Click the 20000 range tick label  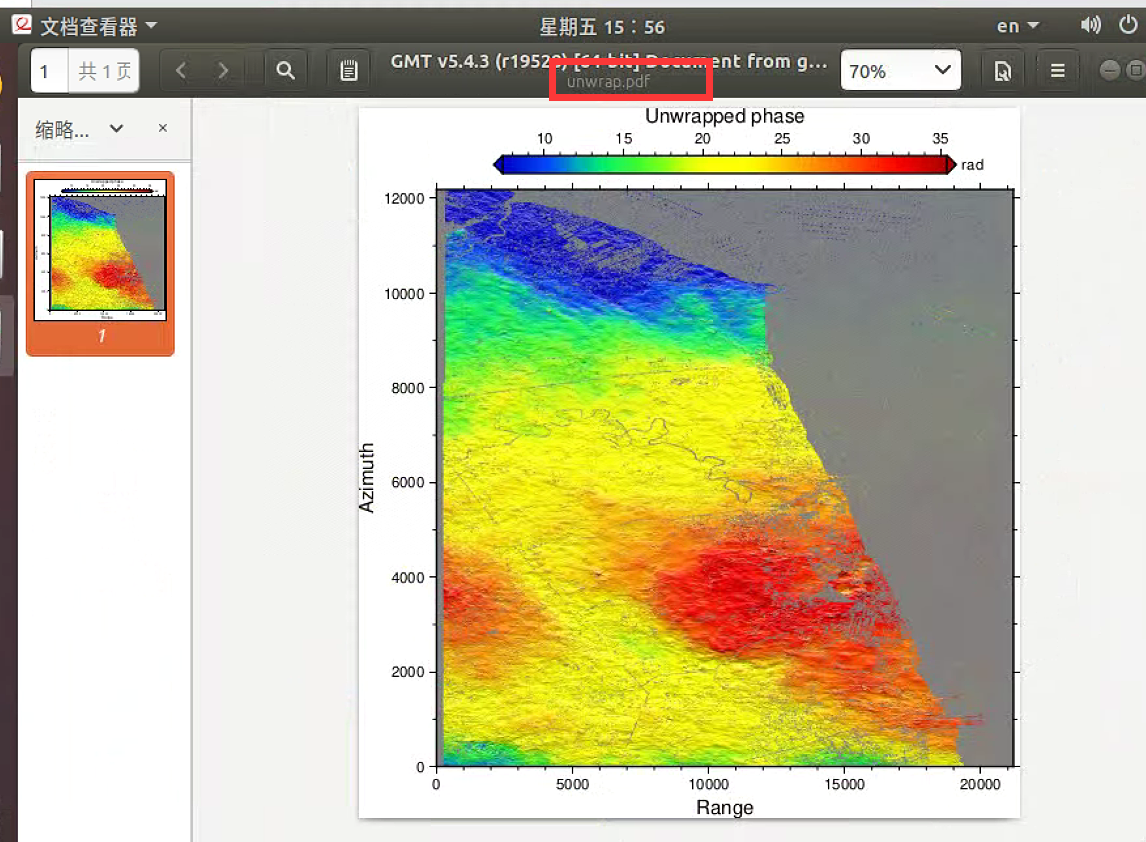(x=979, y=784)
